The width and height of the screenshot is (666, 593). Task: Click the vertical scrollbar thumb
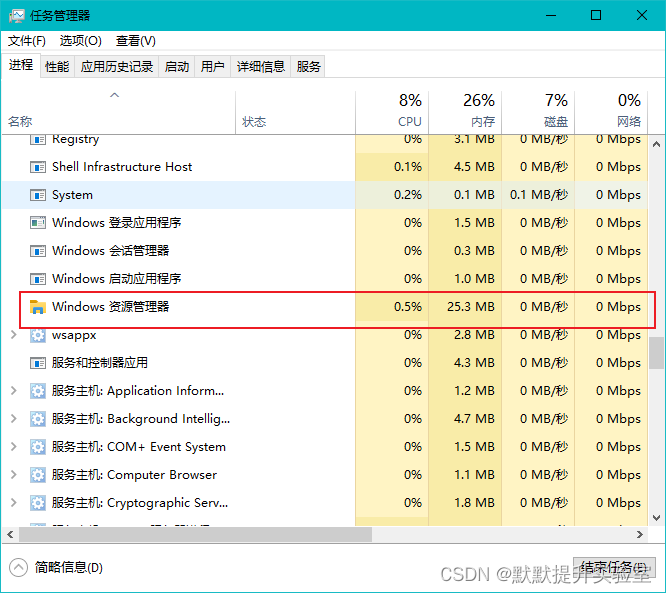pos(656,353)
